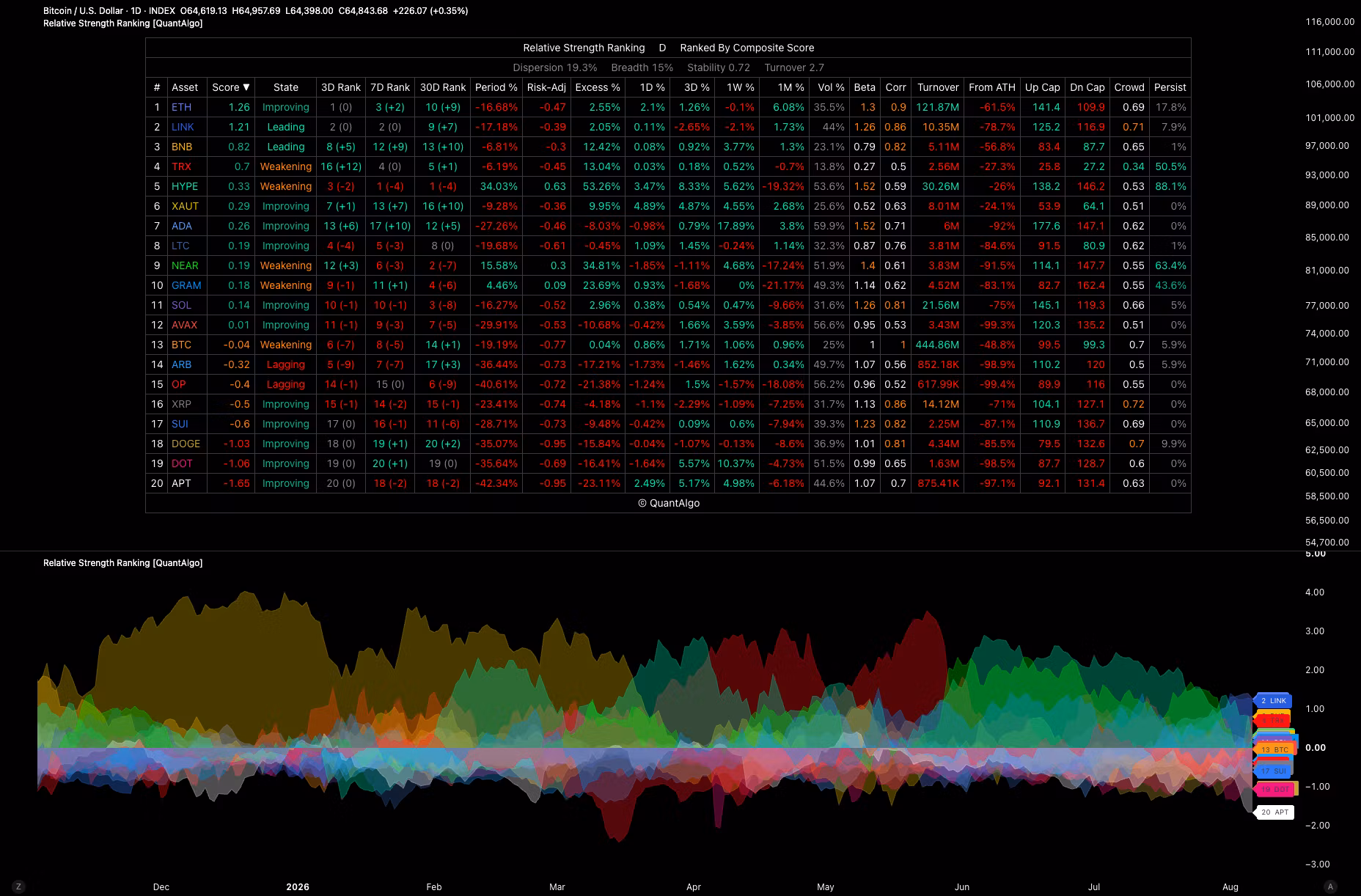Click the LINK row's Leading state cell
1361x896 pixels.
pyautogui.click(x=286, y=127)
